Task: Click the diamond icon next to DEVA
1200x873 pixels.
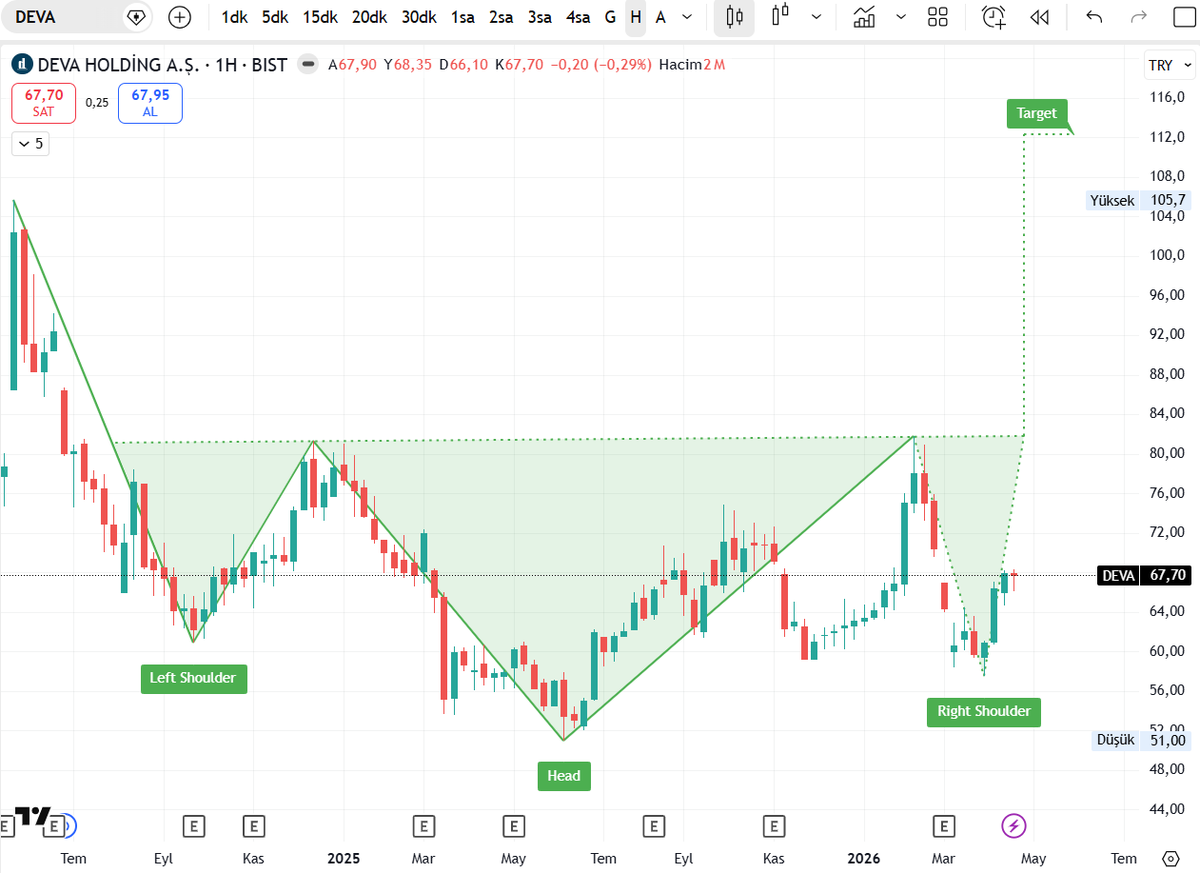Action: tap(137, 17)
